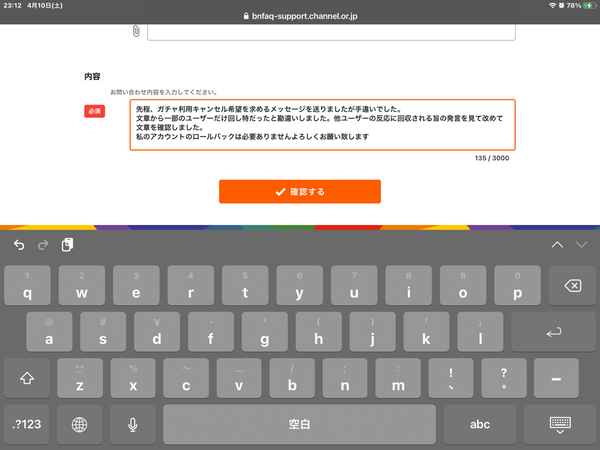This screenshot has width=600, height=450.
Task: Tap the globe language switch key
Action: [x=79, y=424]
